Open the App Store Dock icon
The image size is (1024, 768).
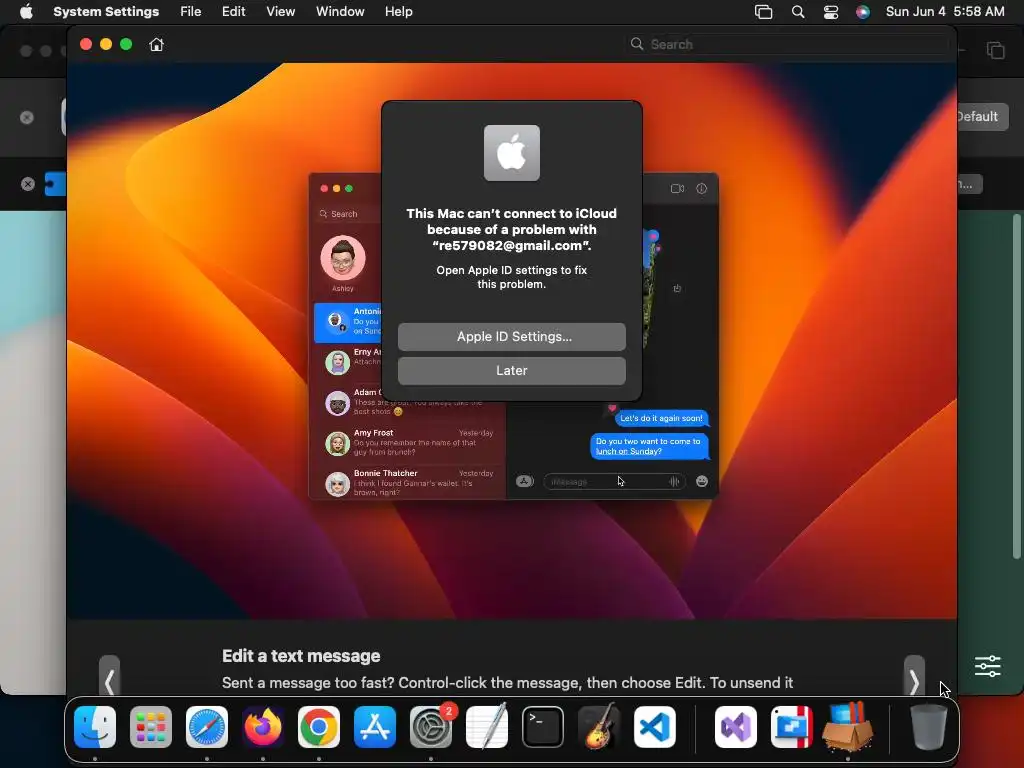coord(375,727)
